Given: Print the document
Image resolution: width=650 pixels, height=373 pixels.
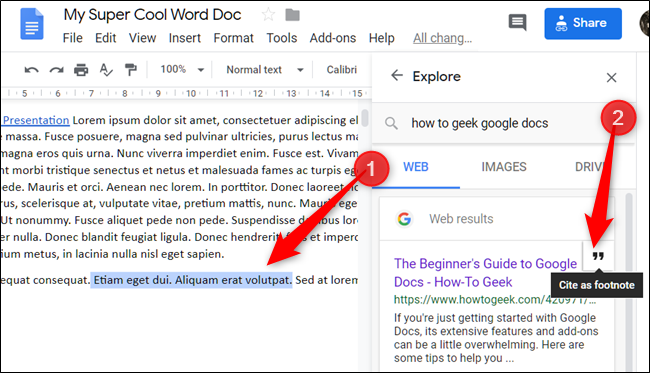Looking at the screenshot, I should [x=81, y=70].
